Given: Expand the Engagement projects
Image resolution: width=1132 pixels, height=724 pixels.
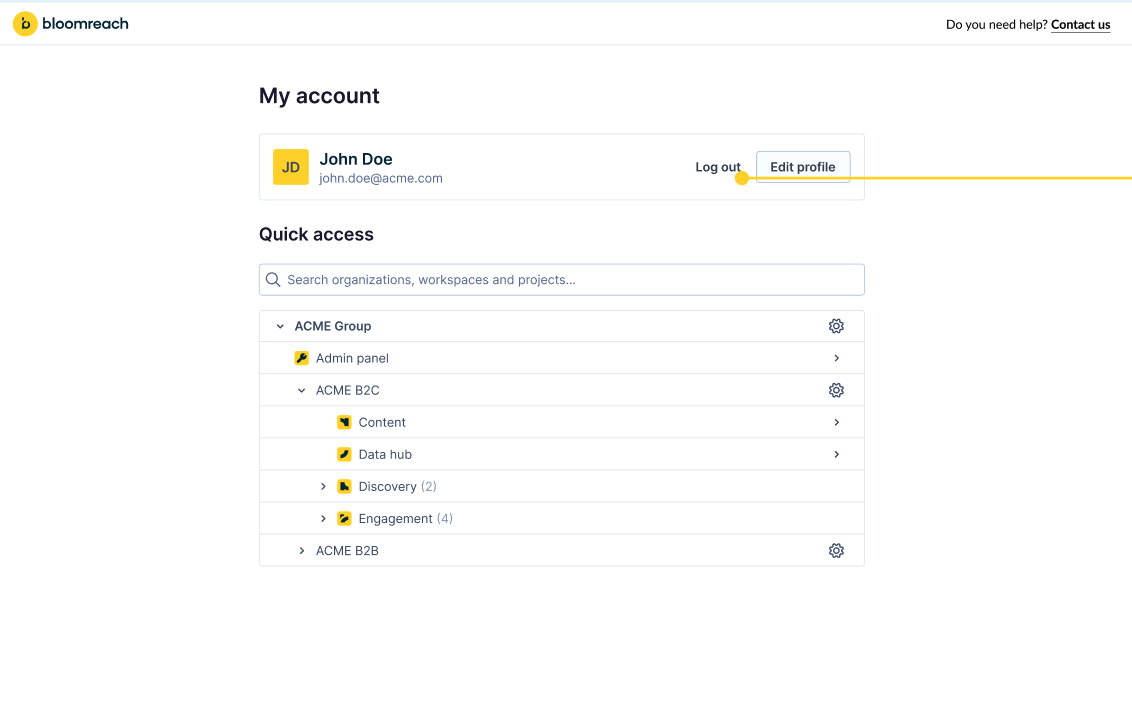Looking at the screenshot, I should pos(322,518).
